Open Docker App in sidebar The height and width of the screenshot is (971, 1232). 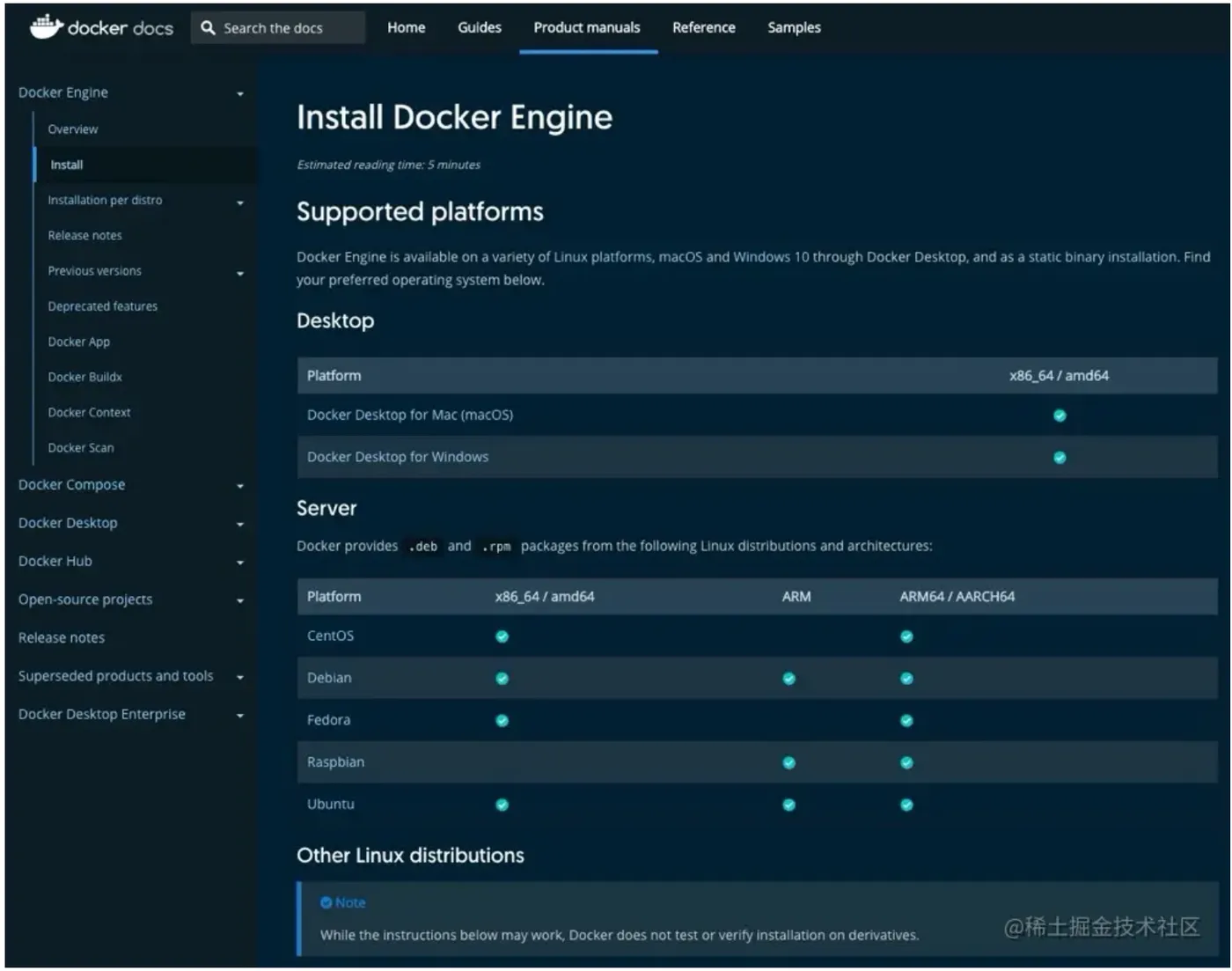[79, 342]
